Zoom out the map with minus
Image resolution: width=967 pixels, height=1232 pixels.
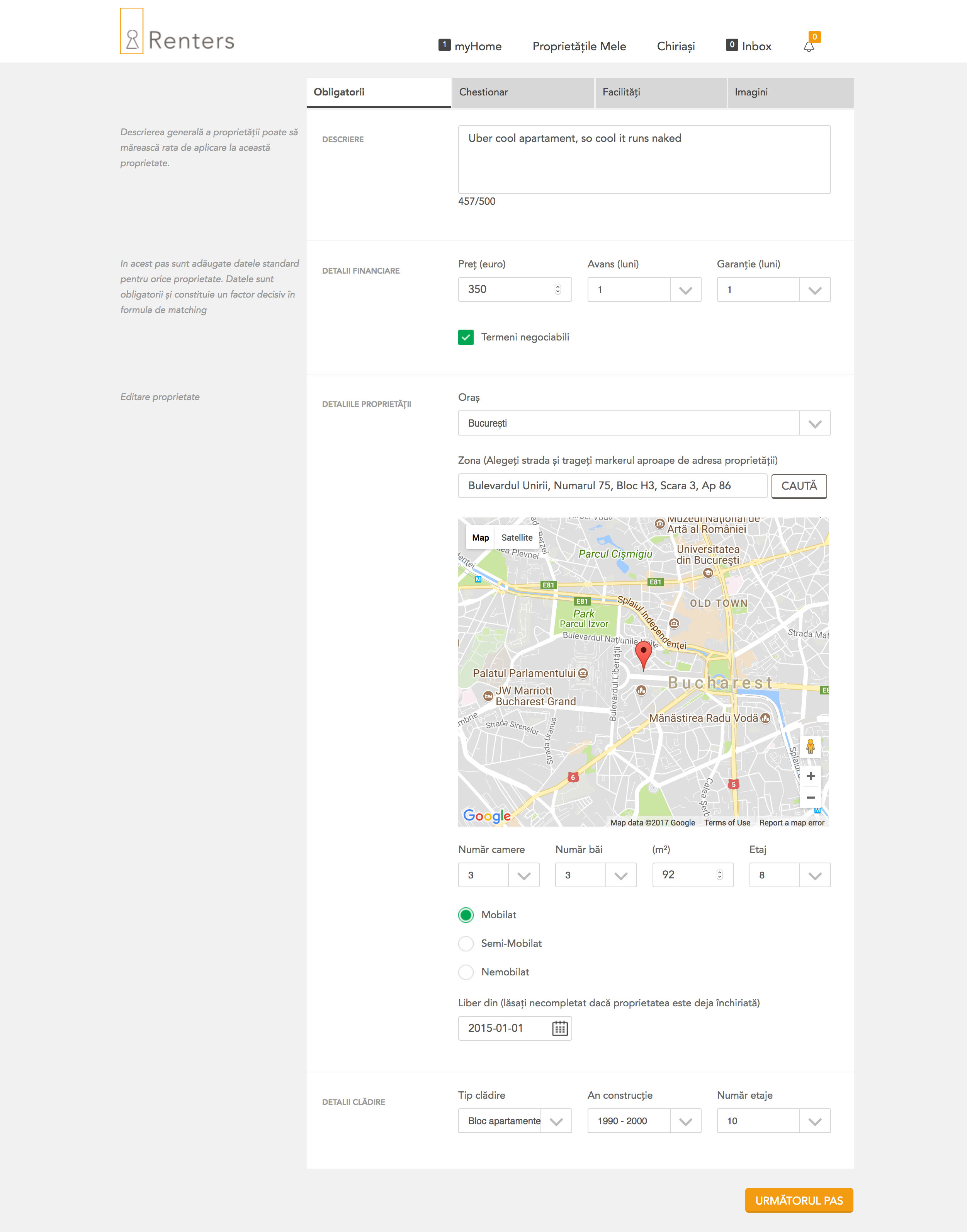[810, 797]
